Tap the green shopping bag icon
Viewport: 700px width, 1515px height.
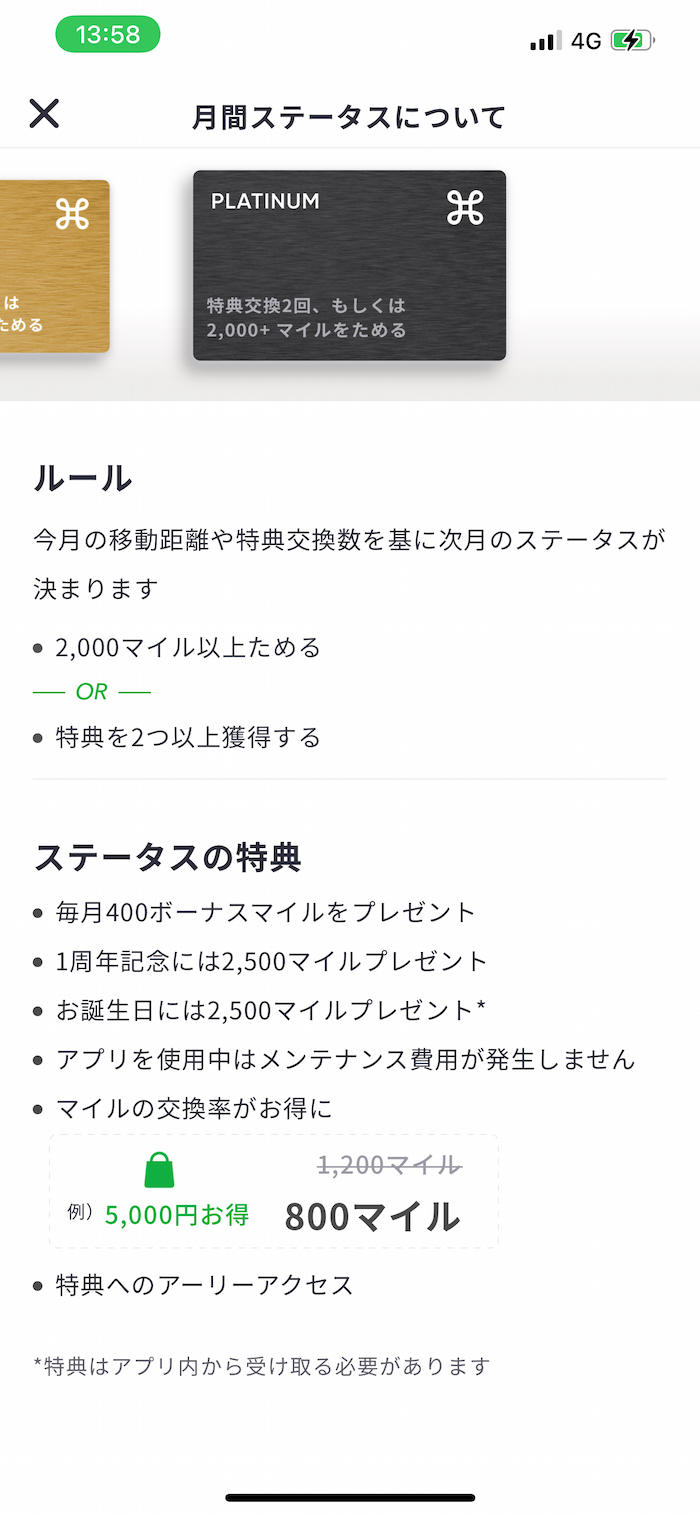pyautogui.click(x=159, y=1169)
